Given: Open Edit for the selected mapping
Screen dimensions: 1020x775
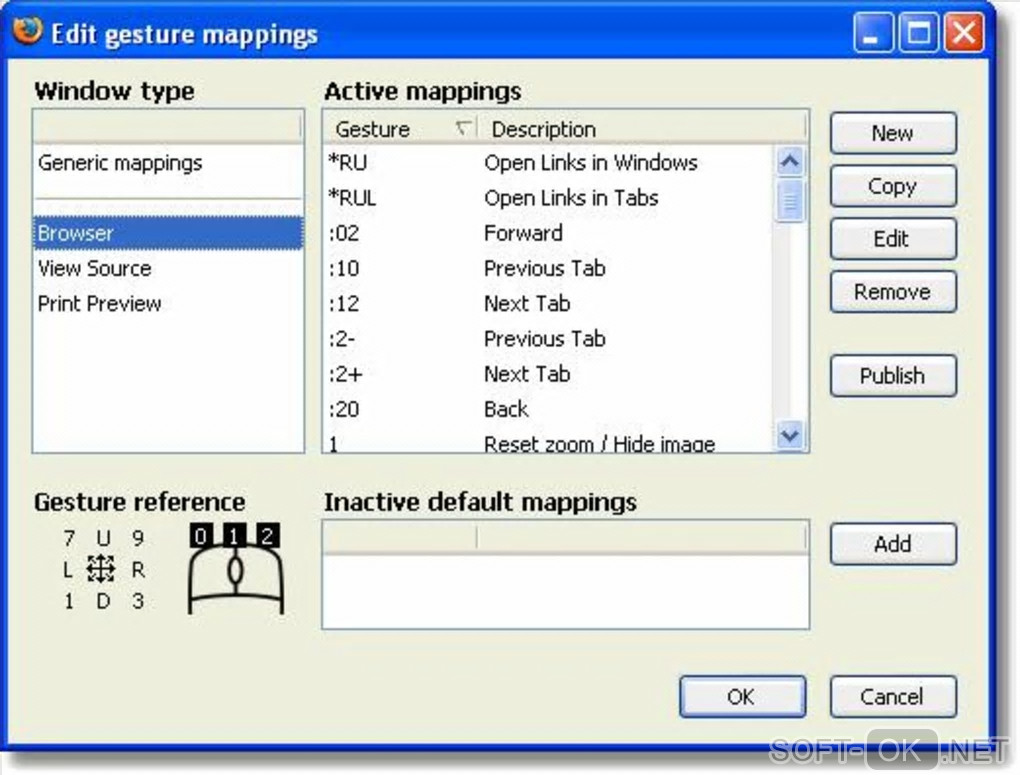Looking at the screenshot, I should coord(893,239).
